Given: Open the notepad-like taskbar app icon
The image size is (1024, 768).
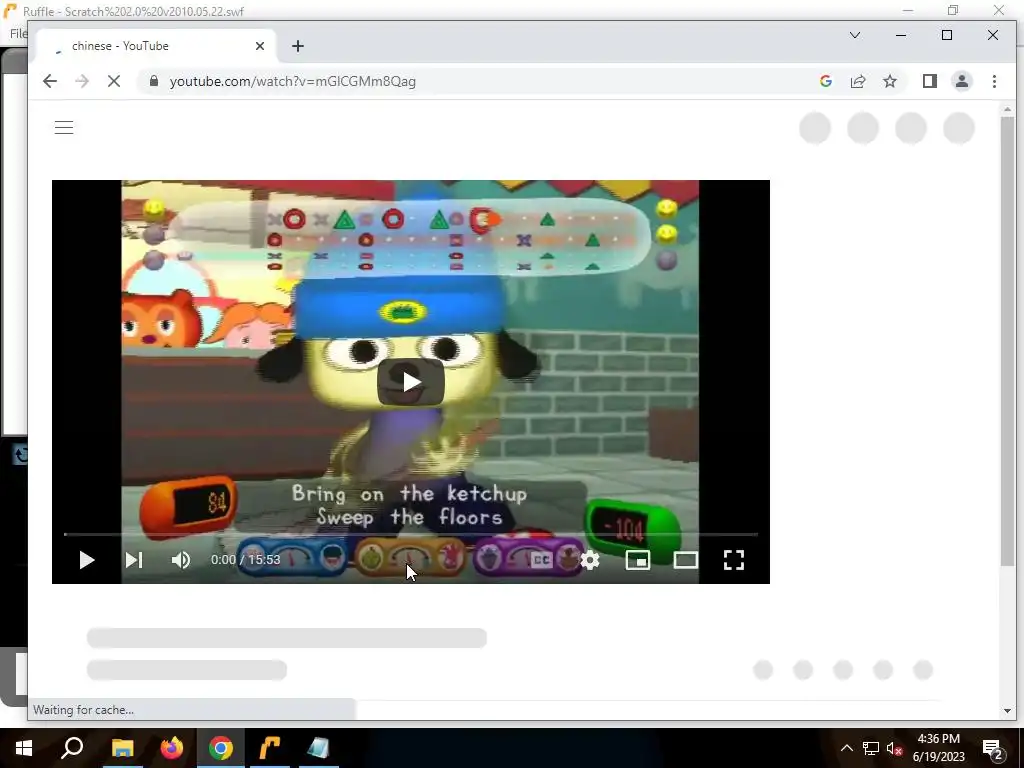Looking at the screenshot, I should (x=319, y=748).
